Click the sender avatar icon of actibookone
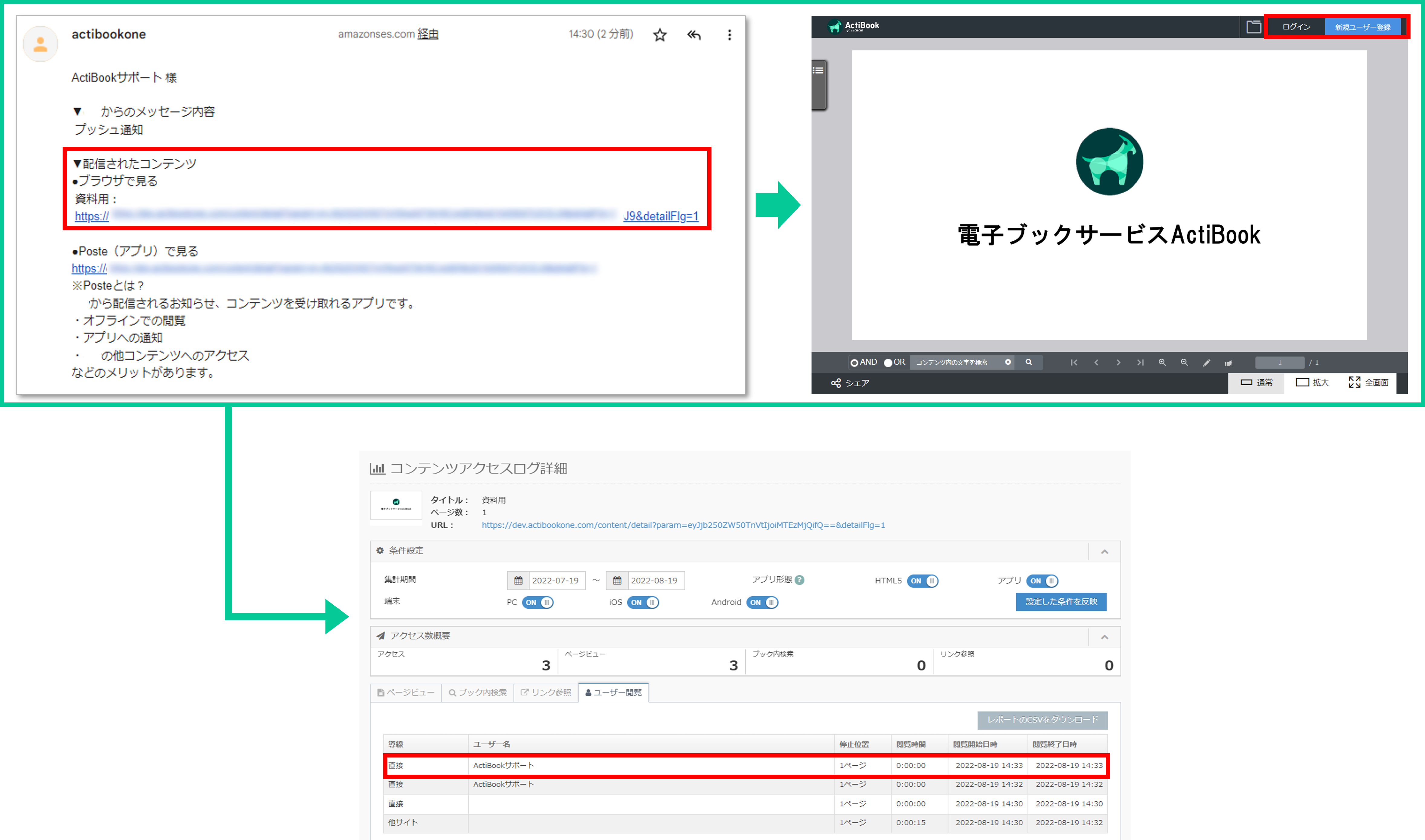The image size is (1425, 840). 40,44
